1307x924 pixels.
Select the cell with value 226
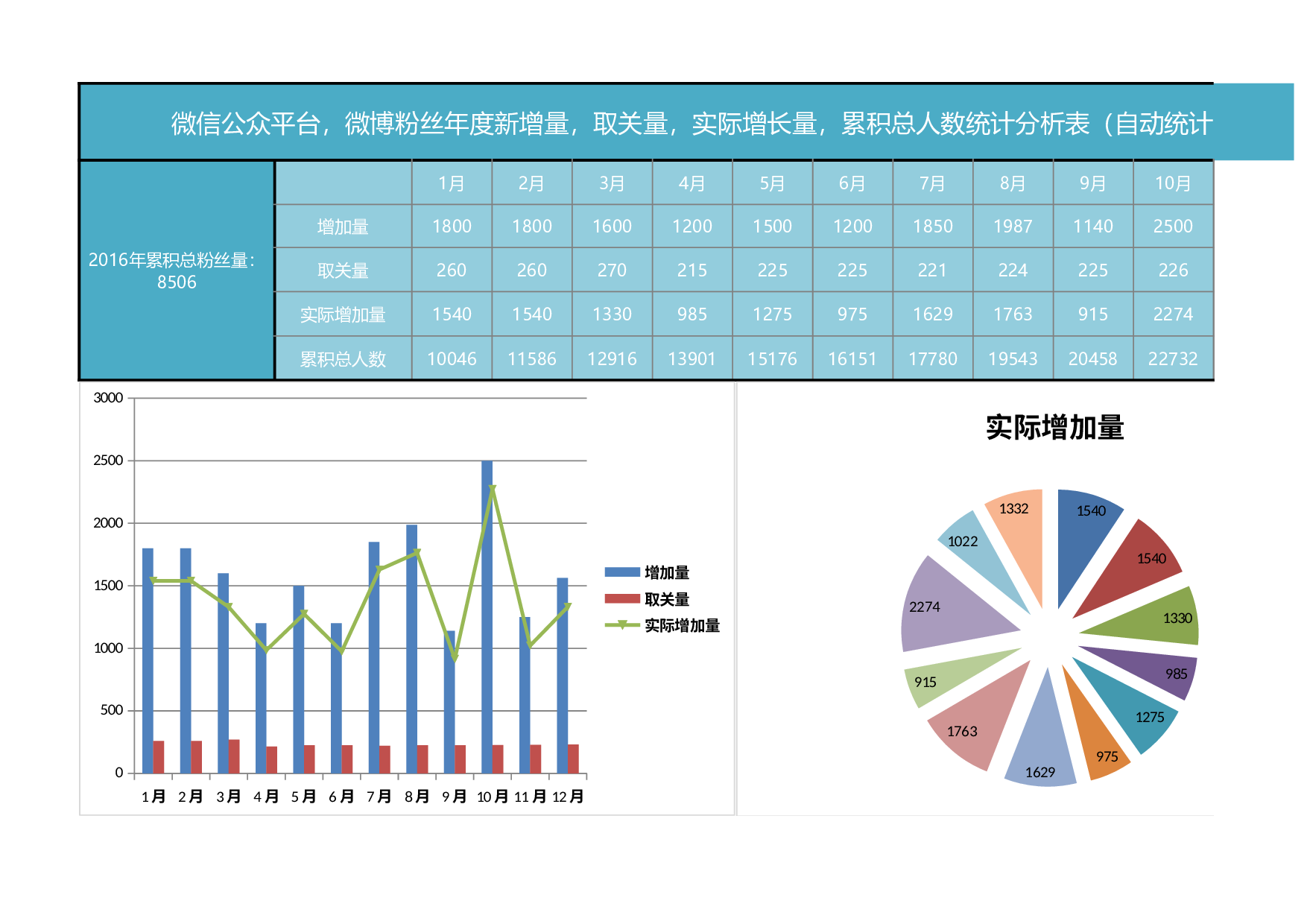tap(1174, 270)
